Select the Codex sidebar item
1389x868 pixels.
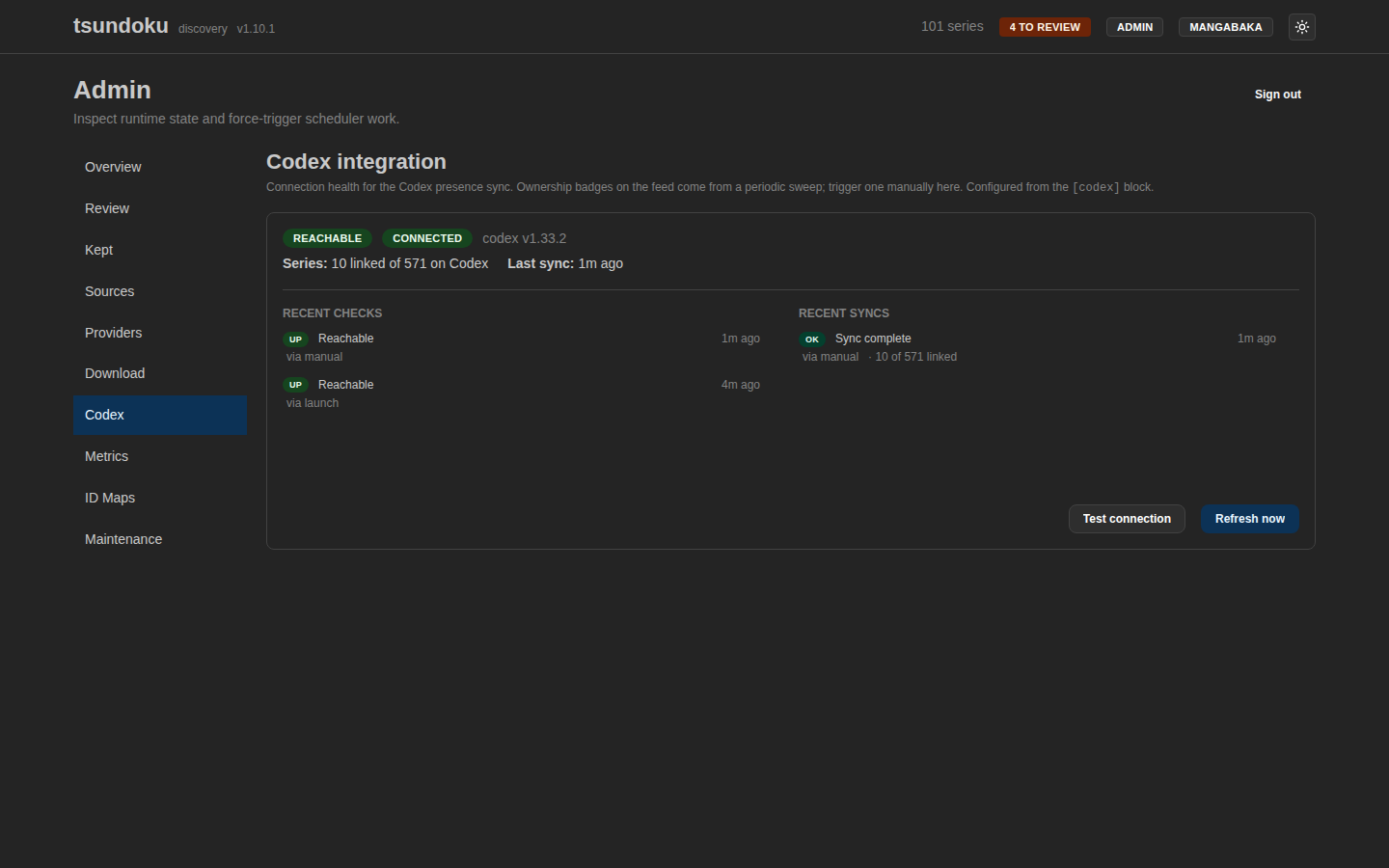[160, 415]
